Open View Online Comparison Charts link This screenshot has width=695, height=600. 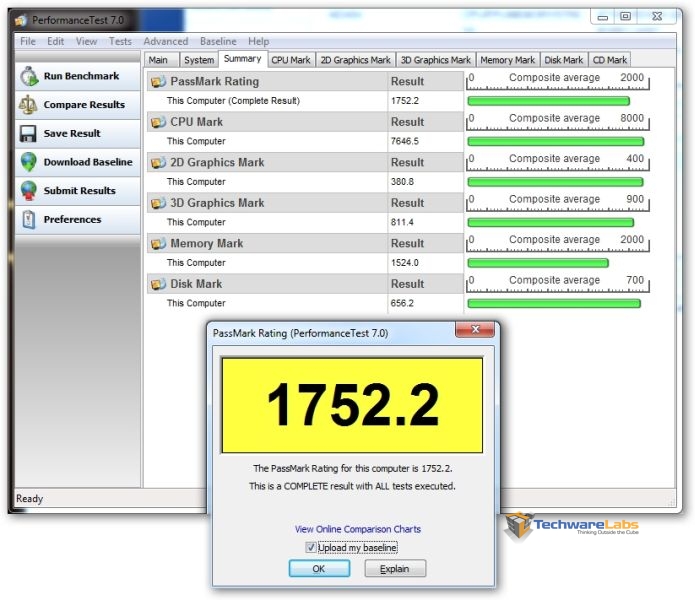pyautogui.click(x=358, y=529)
